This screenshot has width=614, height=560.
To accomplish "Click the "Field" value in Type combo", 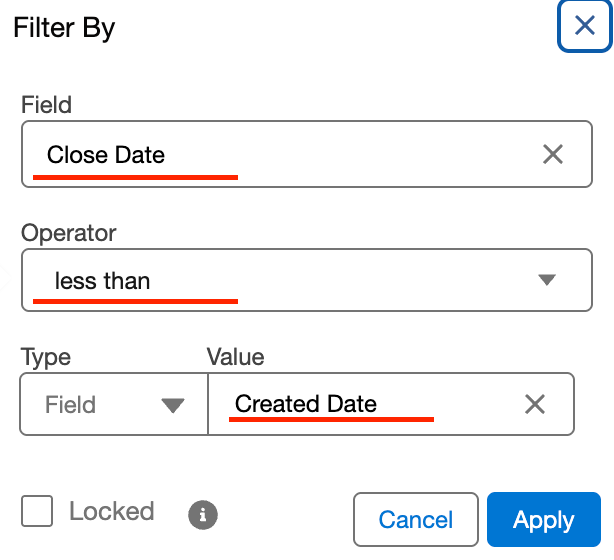I will (x=70, y=405).
